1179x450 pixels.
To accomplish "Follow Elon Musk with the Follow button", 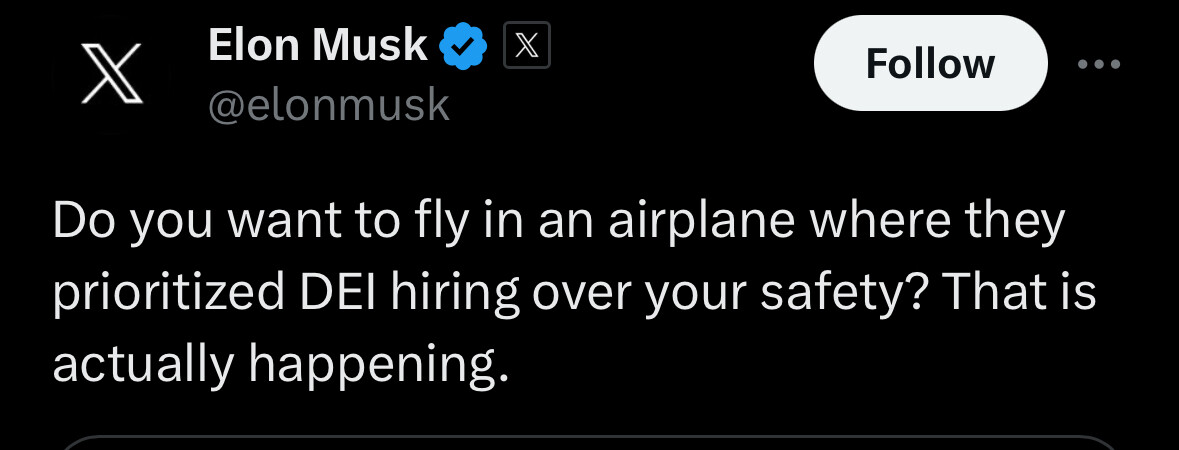I will [x=930, y=63].
